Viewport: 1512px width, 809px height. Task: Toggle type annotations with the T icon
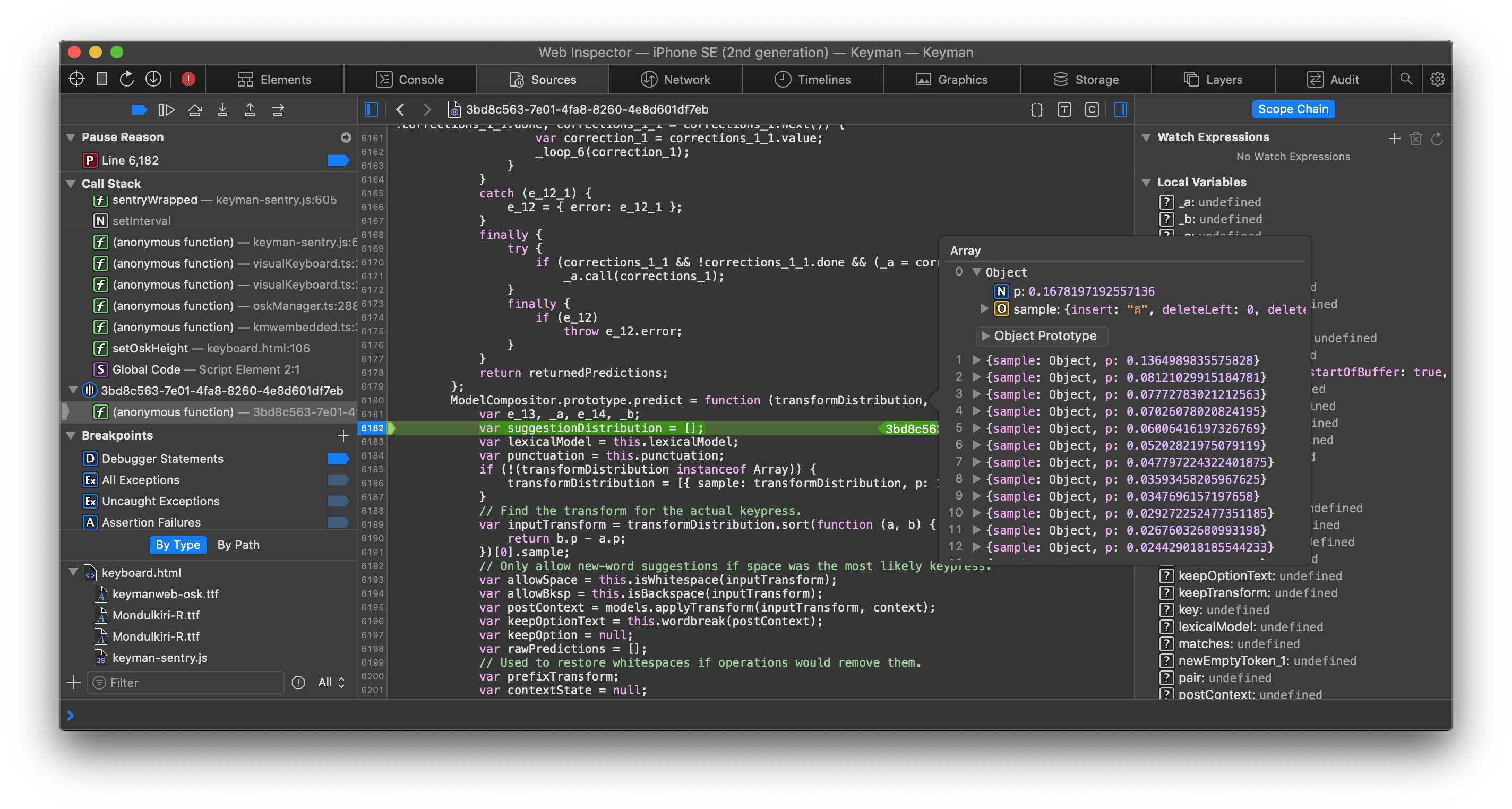pos(1065,109)
